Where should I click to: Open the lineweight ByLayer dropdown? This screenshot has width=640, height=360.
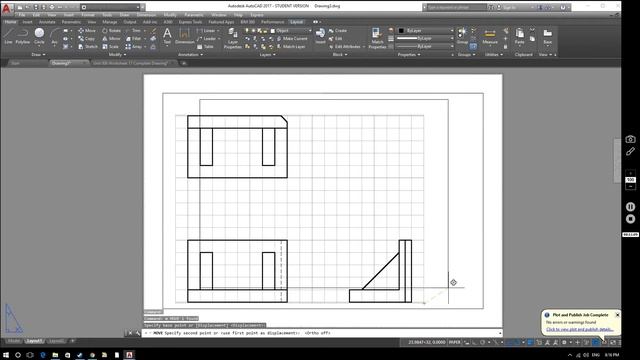[x=425, y=38]
